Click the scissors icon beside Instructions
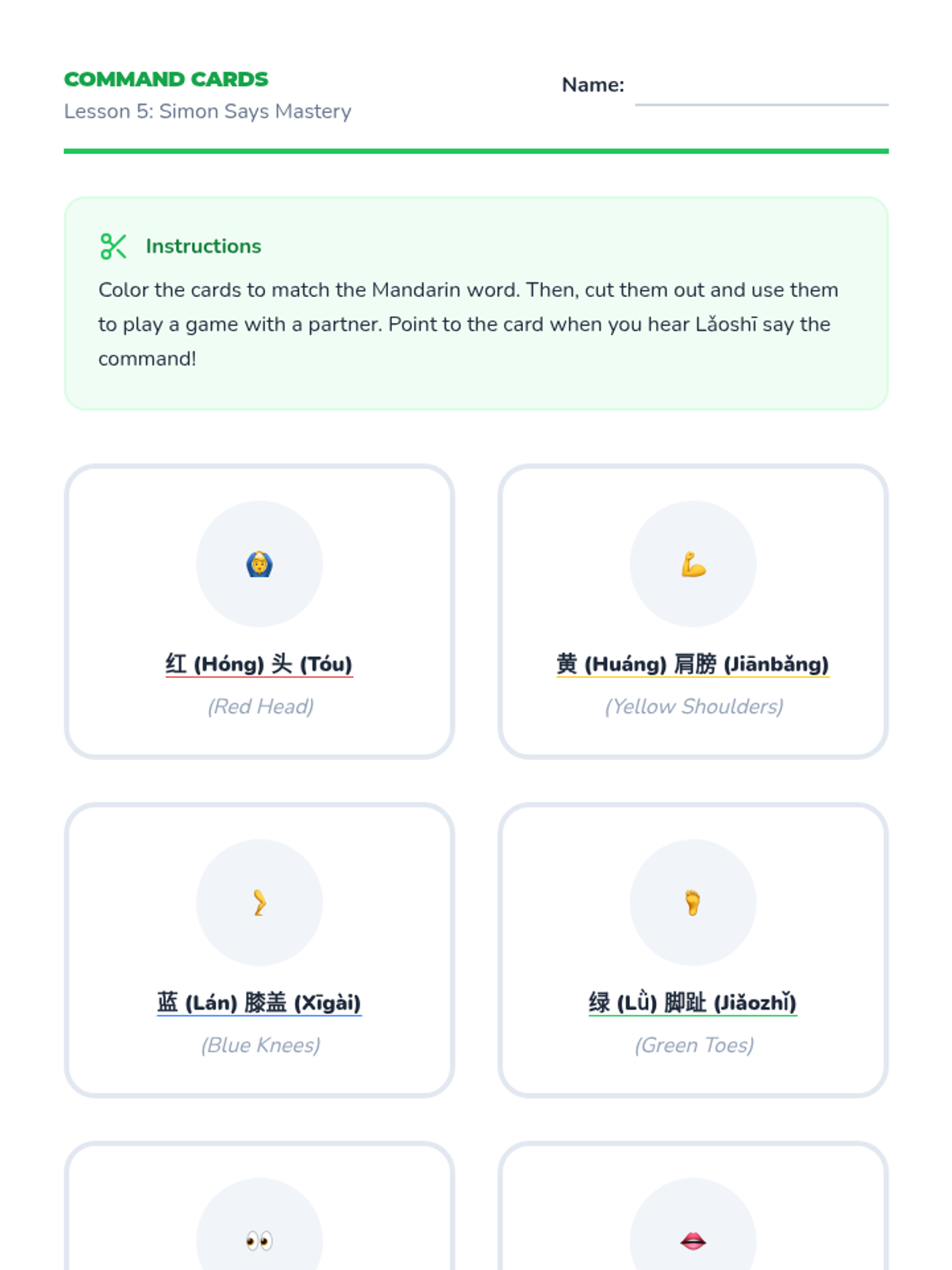The width and height of the screenshot is (952, 1270). 113,246
